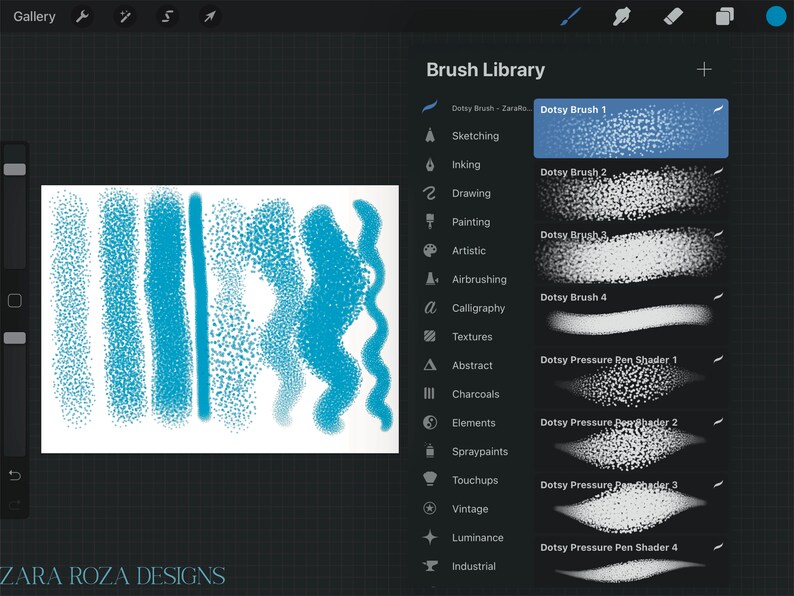The image size is (794, 596).
Task: Select Dotsy Pressure Pen Shader 1
Action: click(631, 379)
